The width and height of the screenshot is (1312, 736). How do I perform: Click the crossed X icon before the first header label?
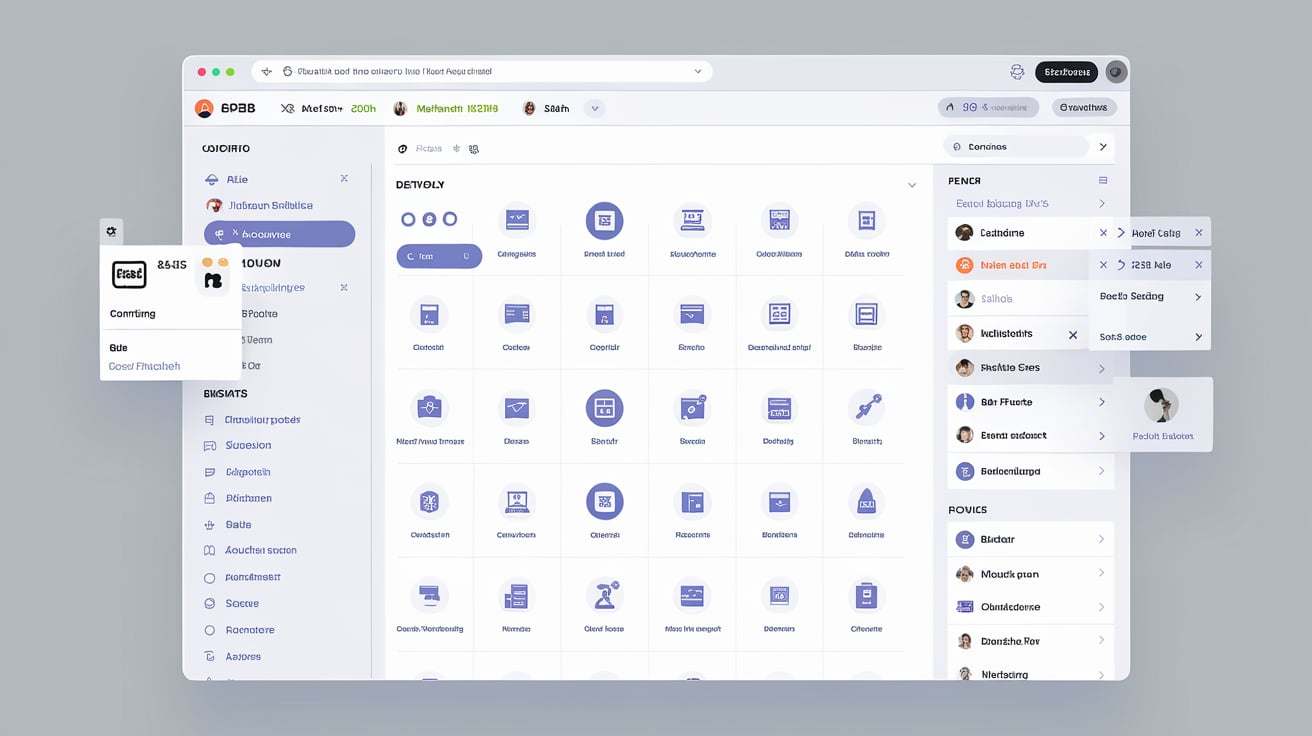tap(288, 108)
